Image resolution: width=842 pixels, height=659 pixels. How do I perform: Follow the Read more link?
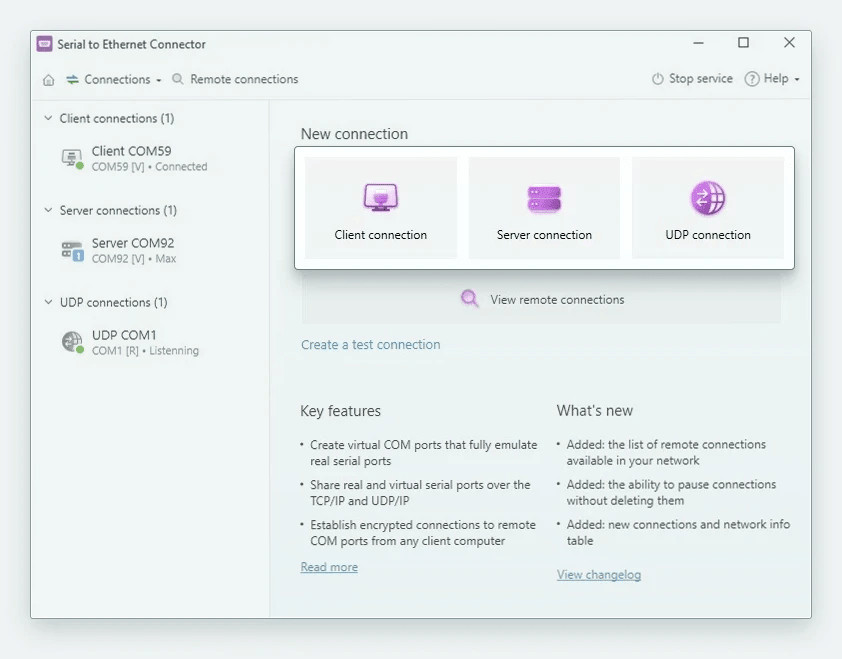329,567
